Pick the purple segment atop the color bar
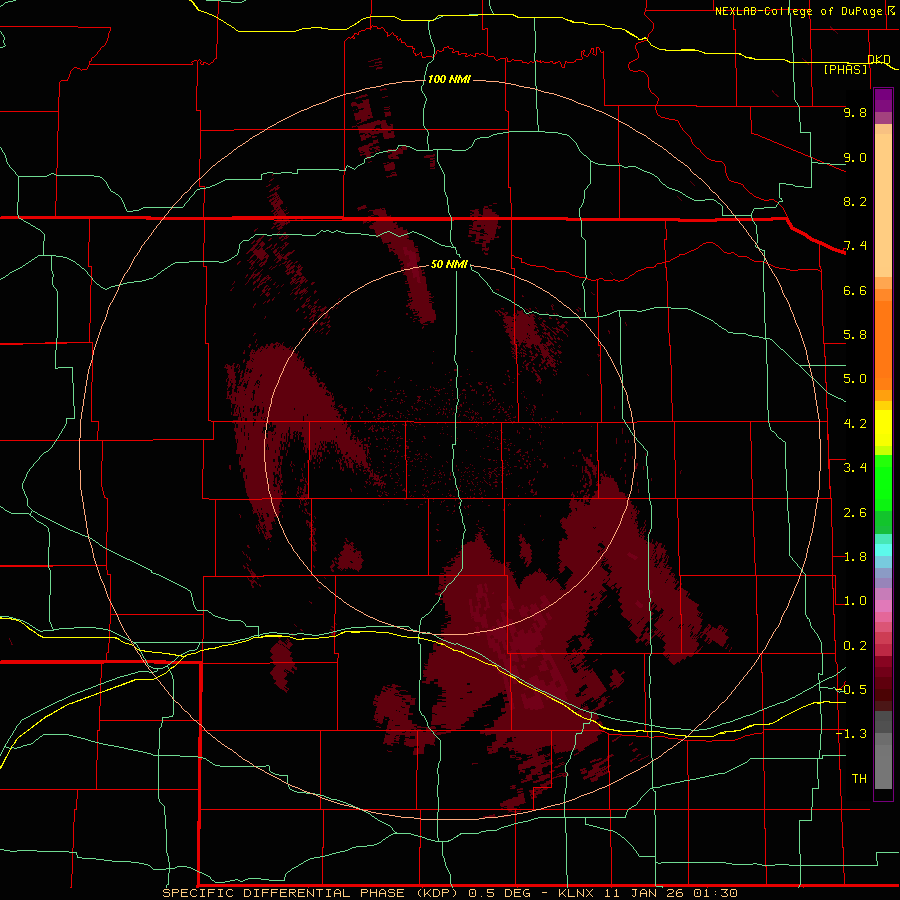Viewport: 900px width, 900px height. [883, 100]
